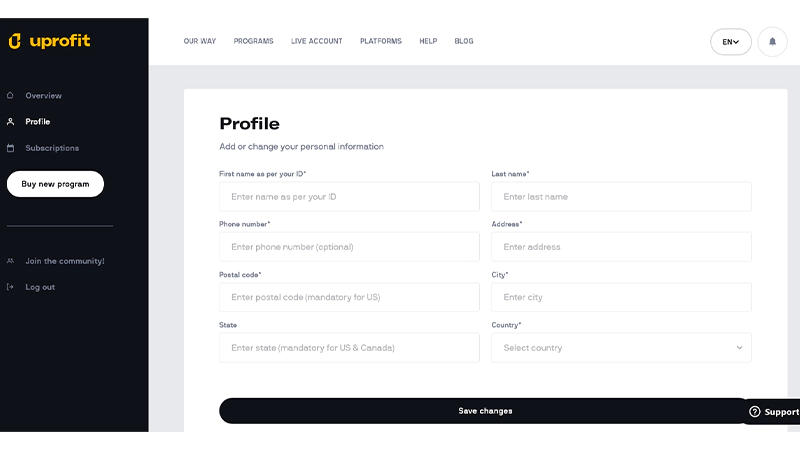Click into the Phone number field

click(x=349, y=247)
